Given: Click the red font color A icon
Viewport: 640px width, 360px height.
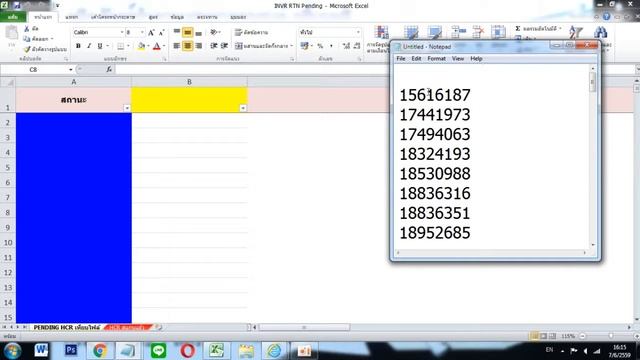Looking at the screenshot, I should [x=157, y=46].
